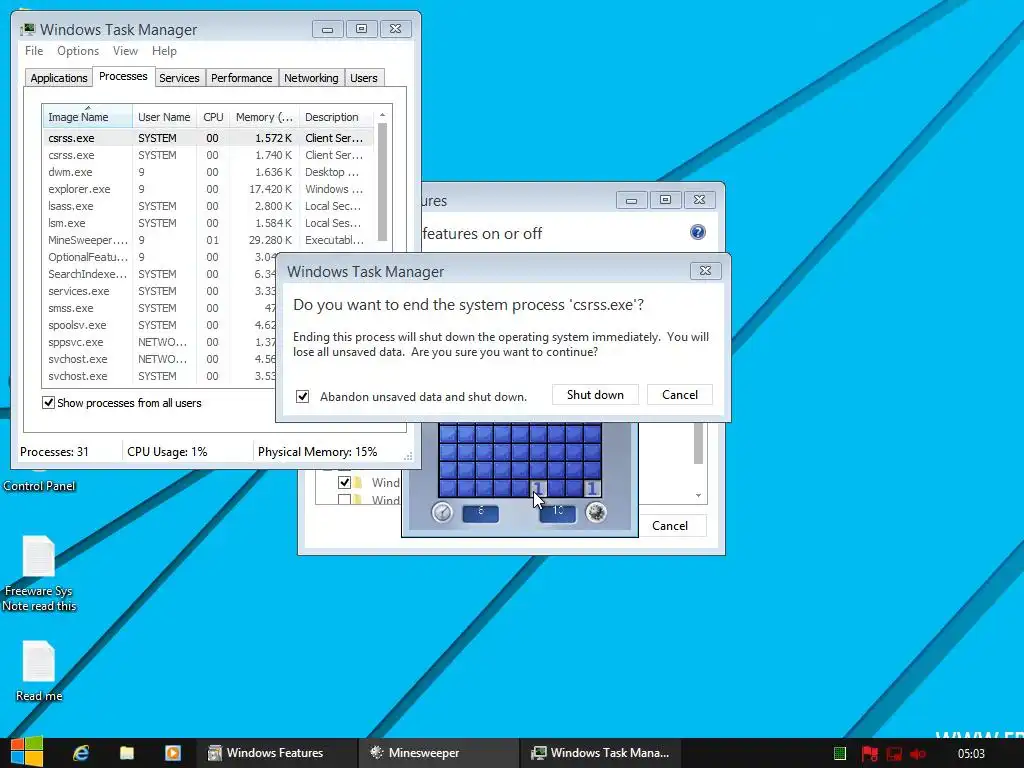Click network status tray icon
Screen dimensions: 1024x768
[x=893, y=754]
